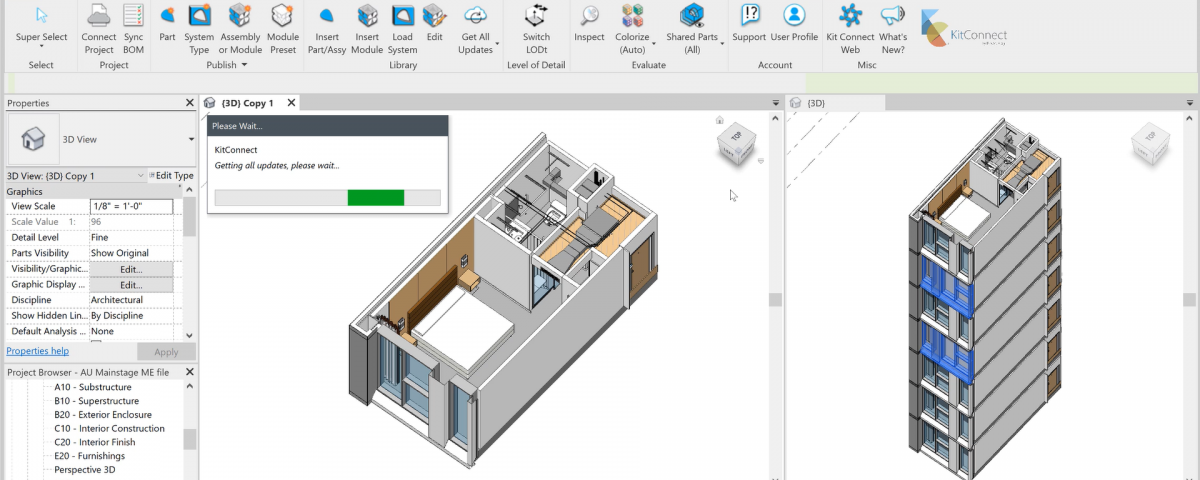Select B20 - Exterior Enclosure view
This screenshot has height=480, width=1200.
coord(103,414)
